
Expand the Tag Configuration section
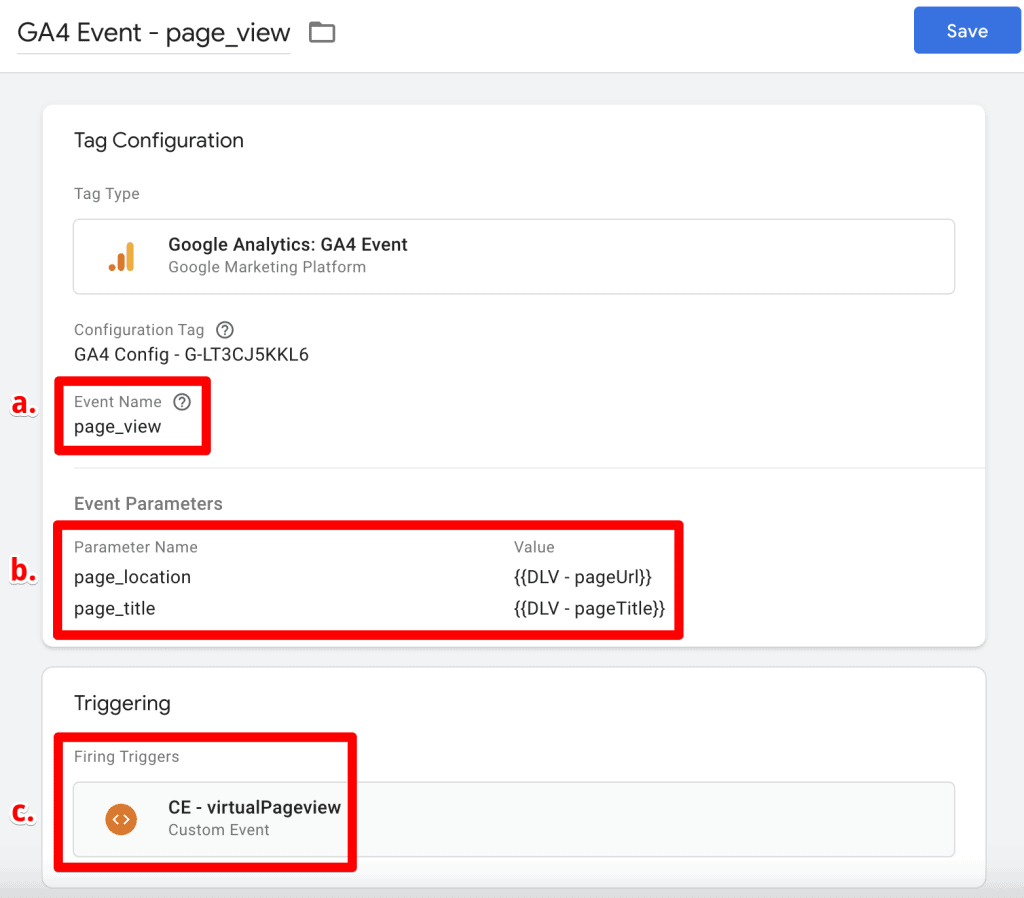click(x=159, y=140)
